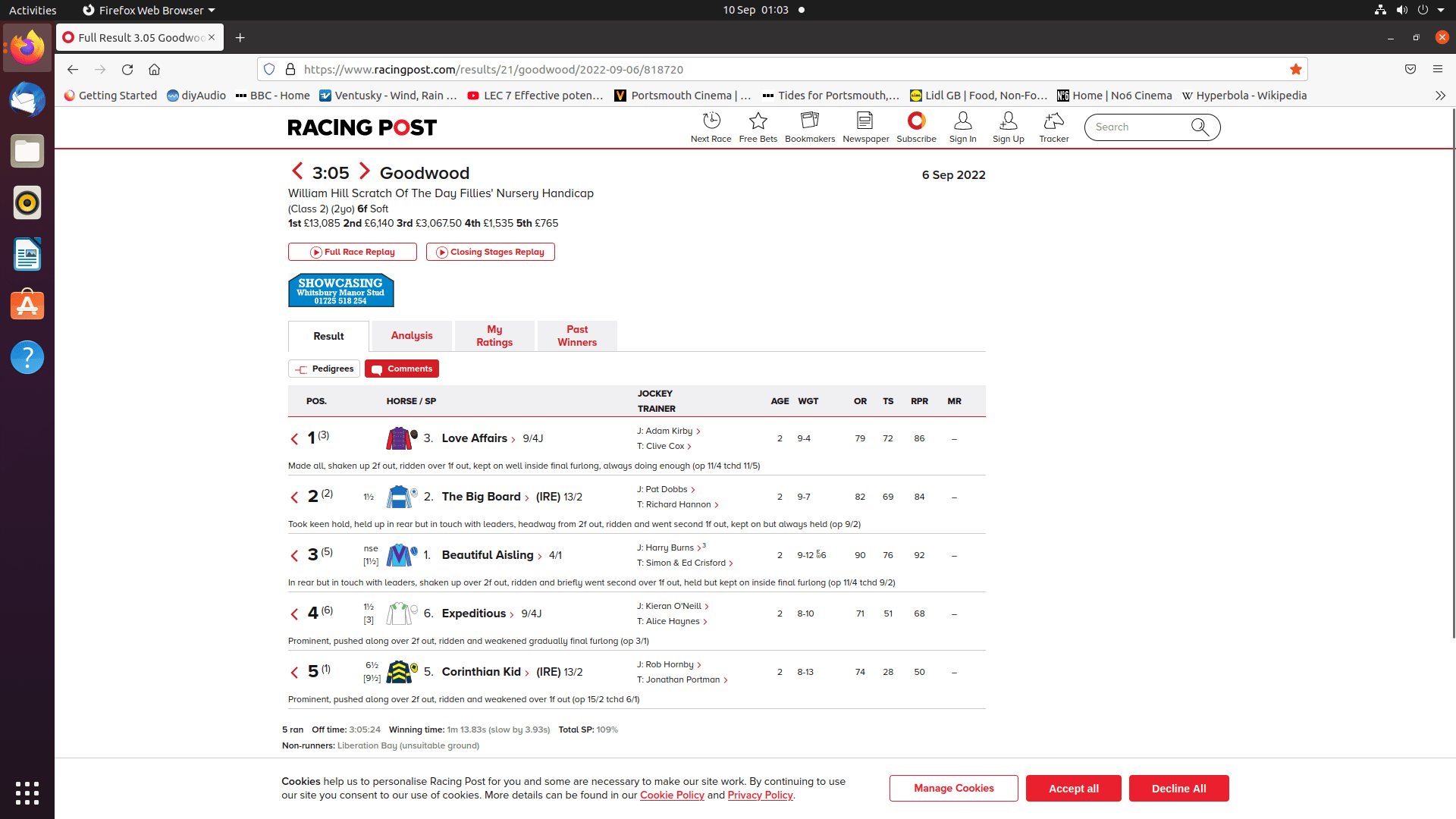The width and height of the screenshot is (1456, 819).
Task: Switch to Past Winners tab
Action: [x=577, y=336]
